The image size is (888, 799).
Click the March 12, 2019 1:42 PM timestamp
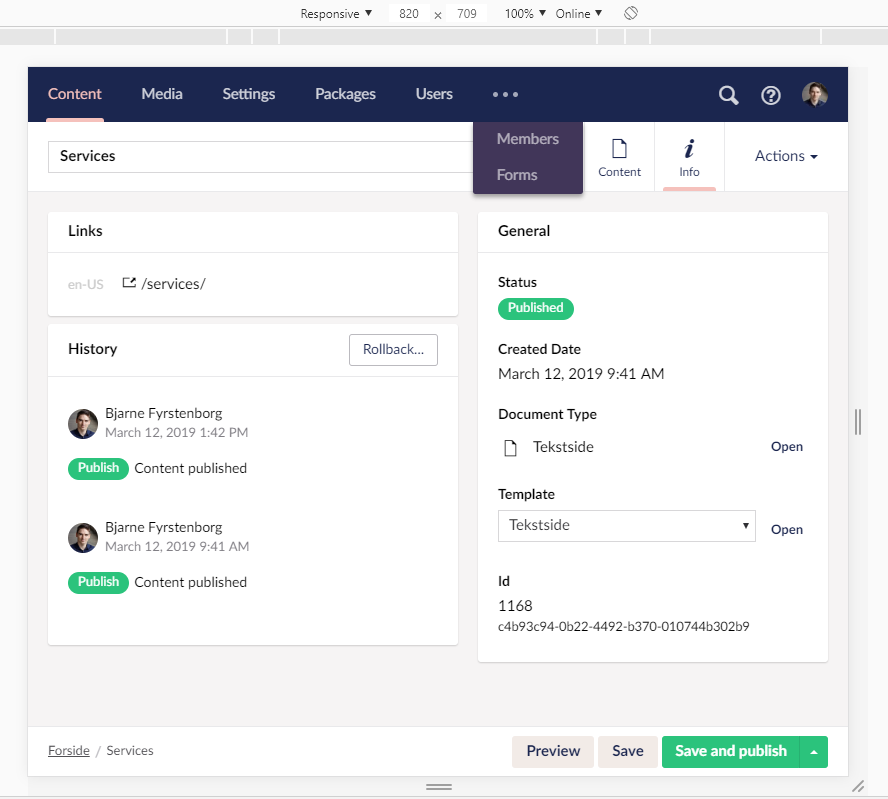click(177, 433)
